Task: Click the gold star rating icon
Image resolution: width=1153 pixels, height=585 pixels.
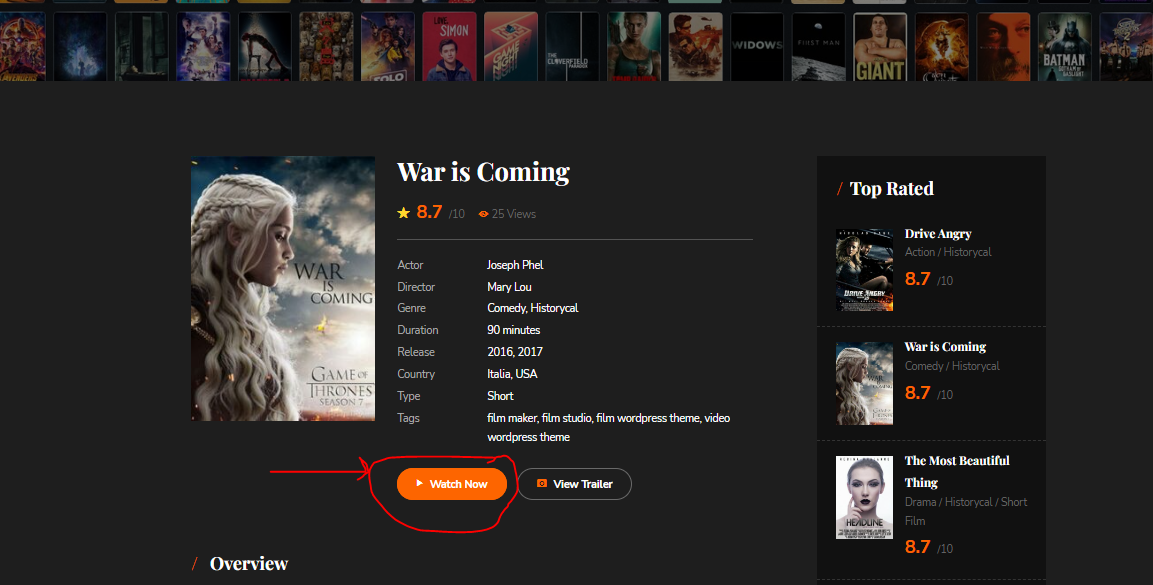Action: [404, 213]
